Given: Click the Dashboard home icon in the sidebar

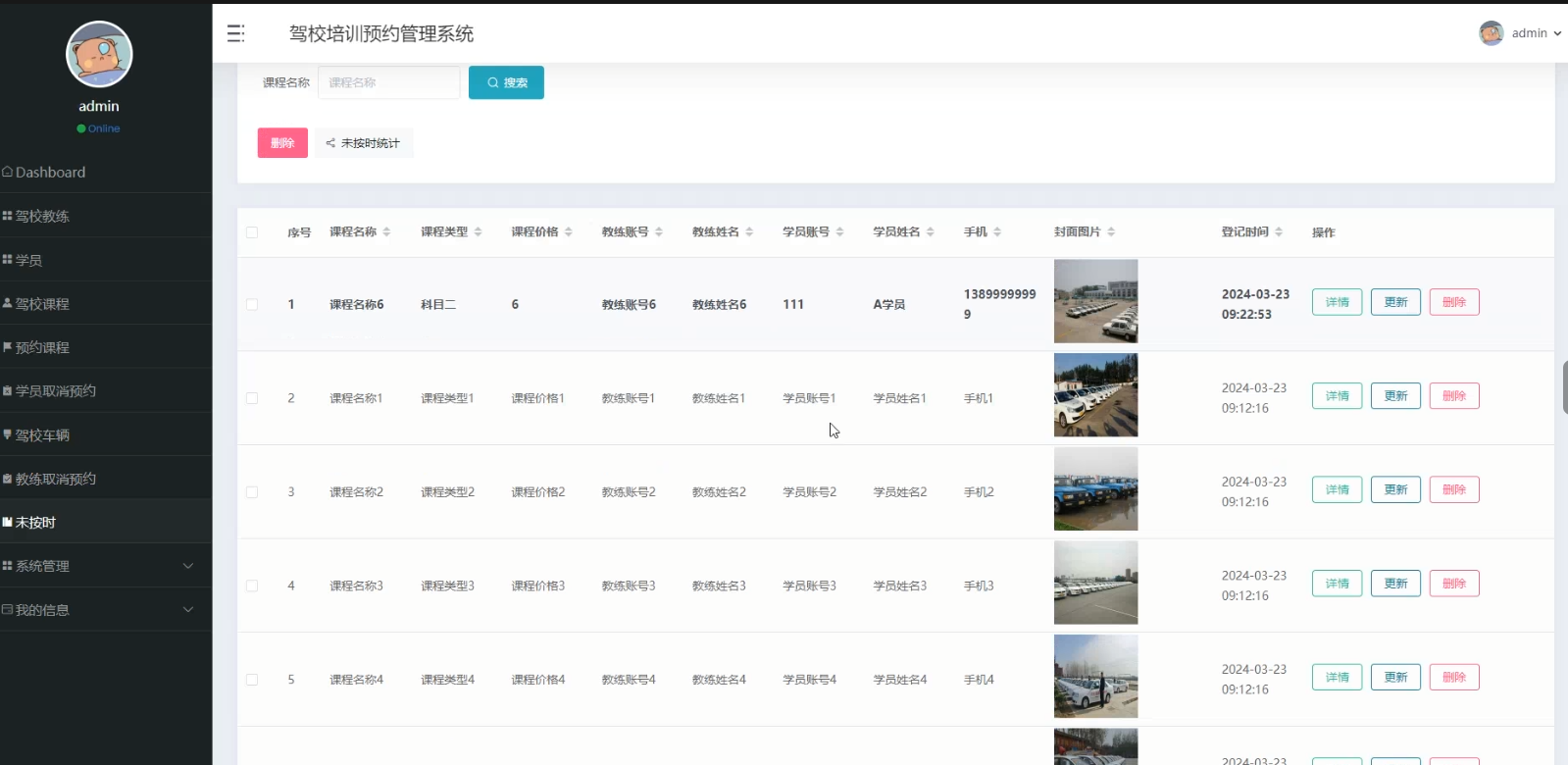Looking at the screenshot, I should pyautogui.click(x=8, y=172).
